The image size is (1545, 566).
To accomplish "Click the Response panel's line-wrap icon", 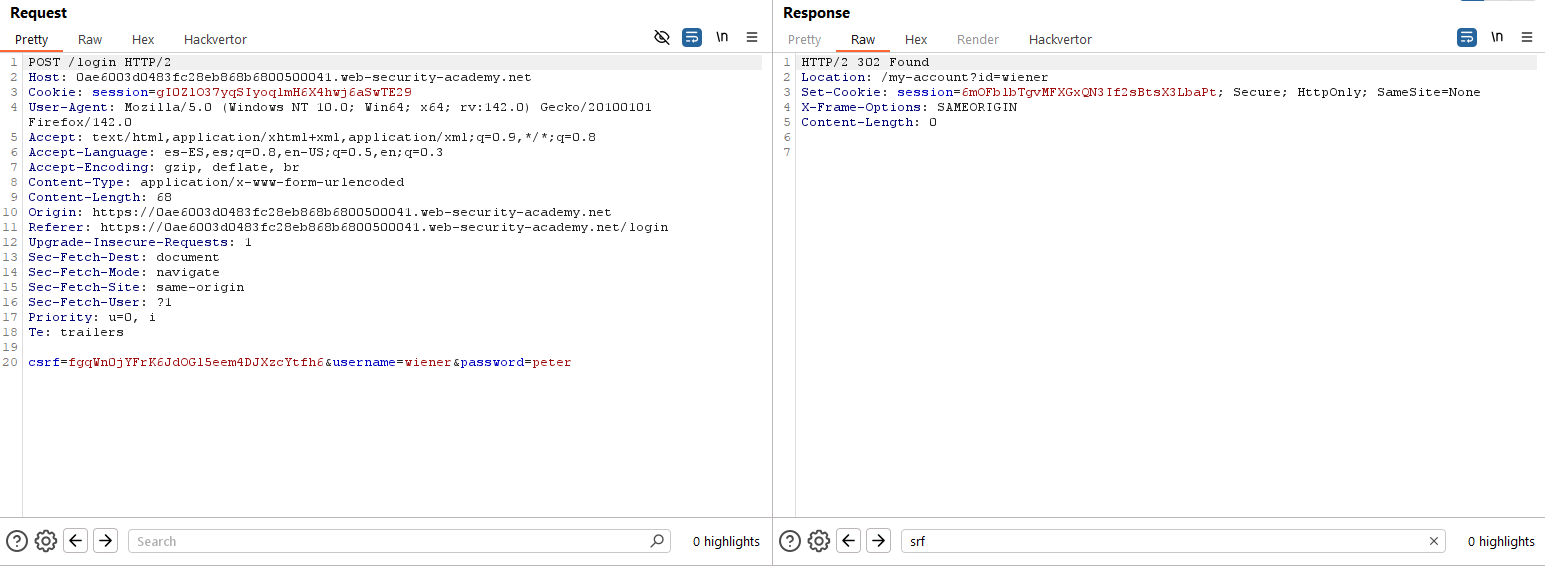I will pos(1467,38).
